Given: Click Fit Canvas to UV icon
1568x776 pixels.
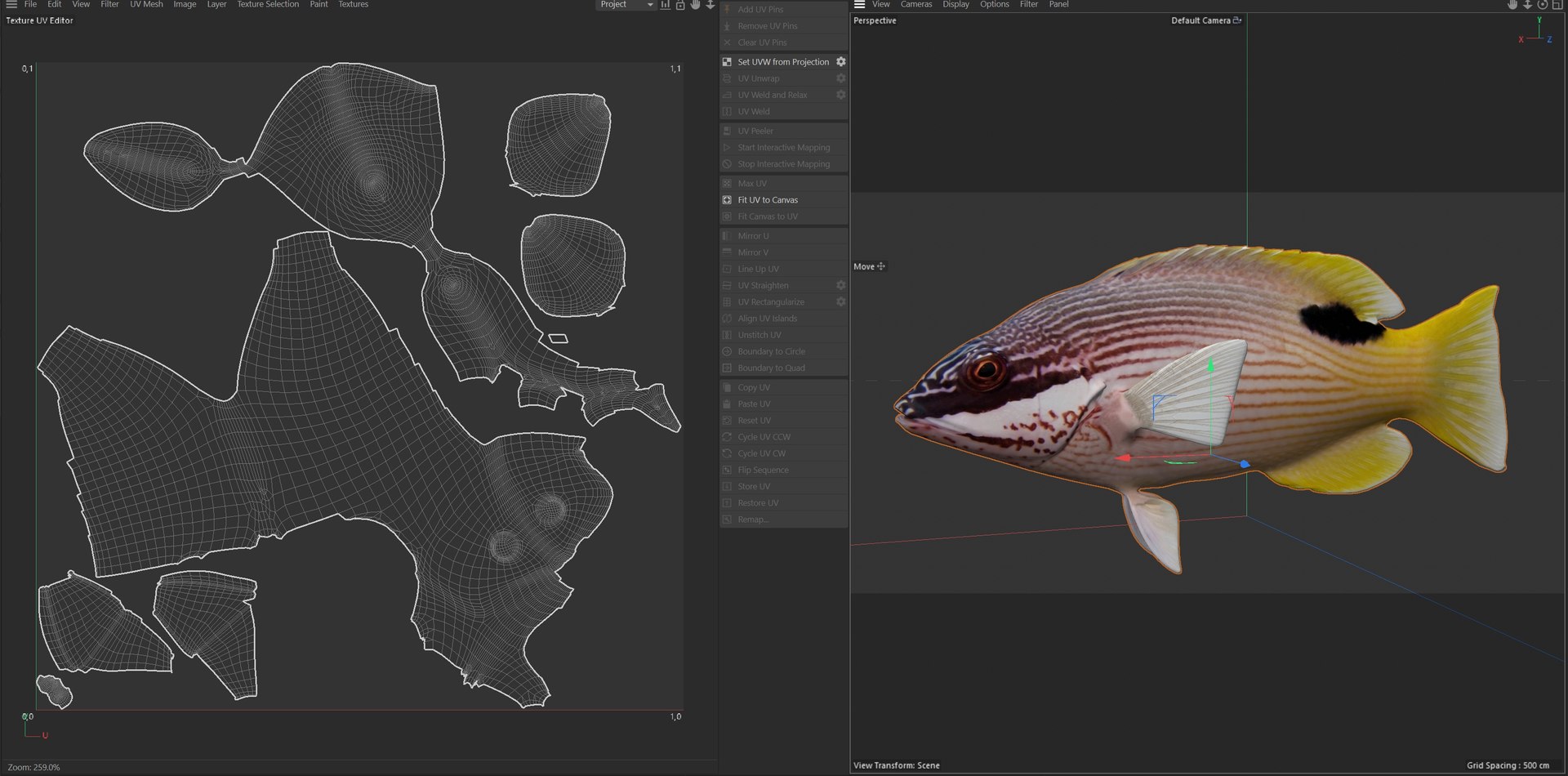Looking at the screenshot, I should tap(727, 216).
